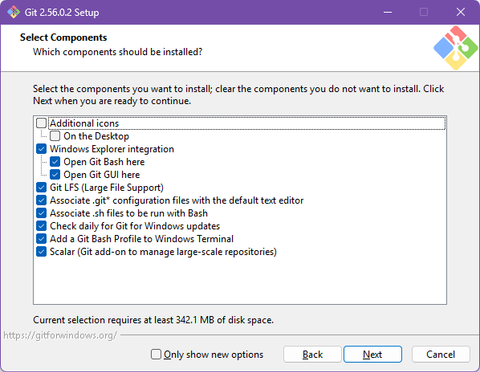Click the Git 2.56.0.2 Setup title

point(62,12)
